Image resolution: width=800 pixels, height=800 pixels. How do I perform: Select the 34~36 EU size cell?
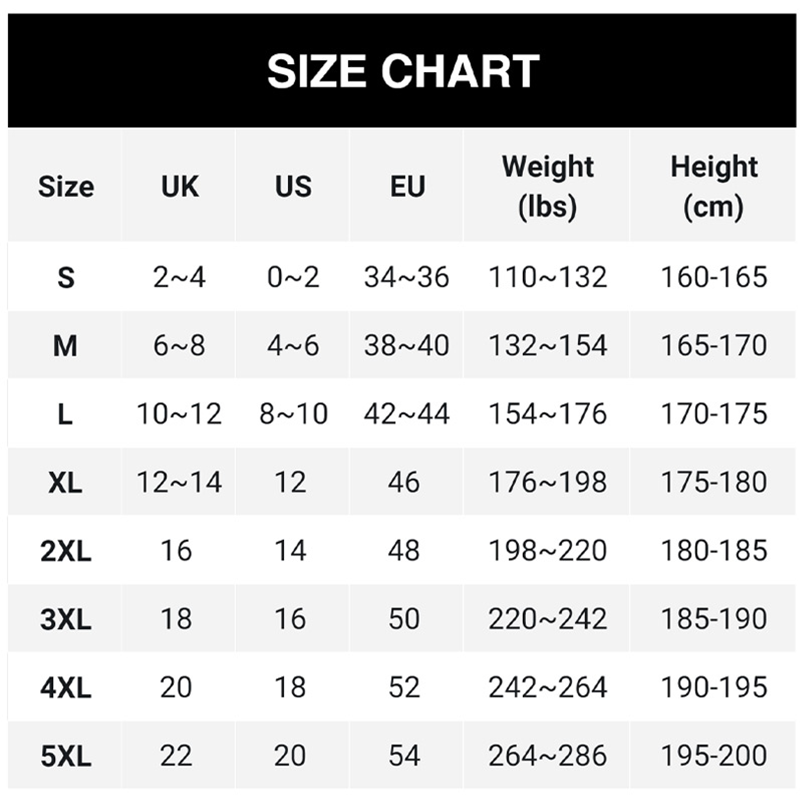(x=407, y=277)
